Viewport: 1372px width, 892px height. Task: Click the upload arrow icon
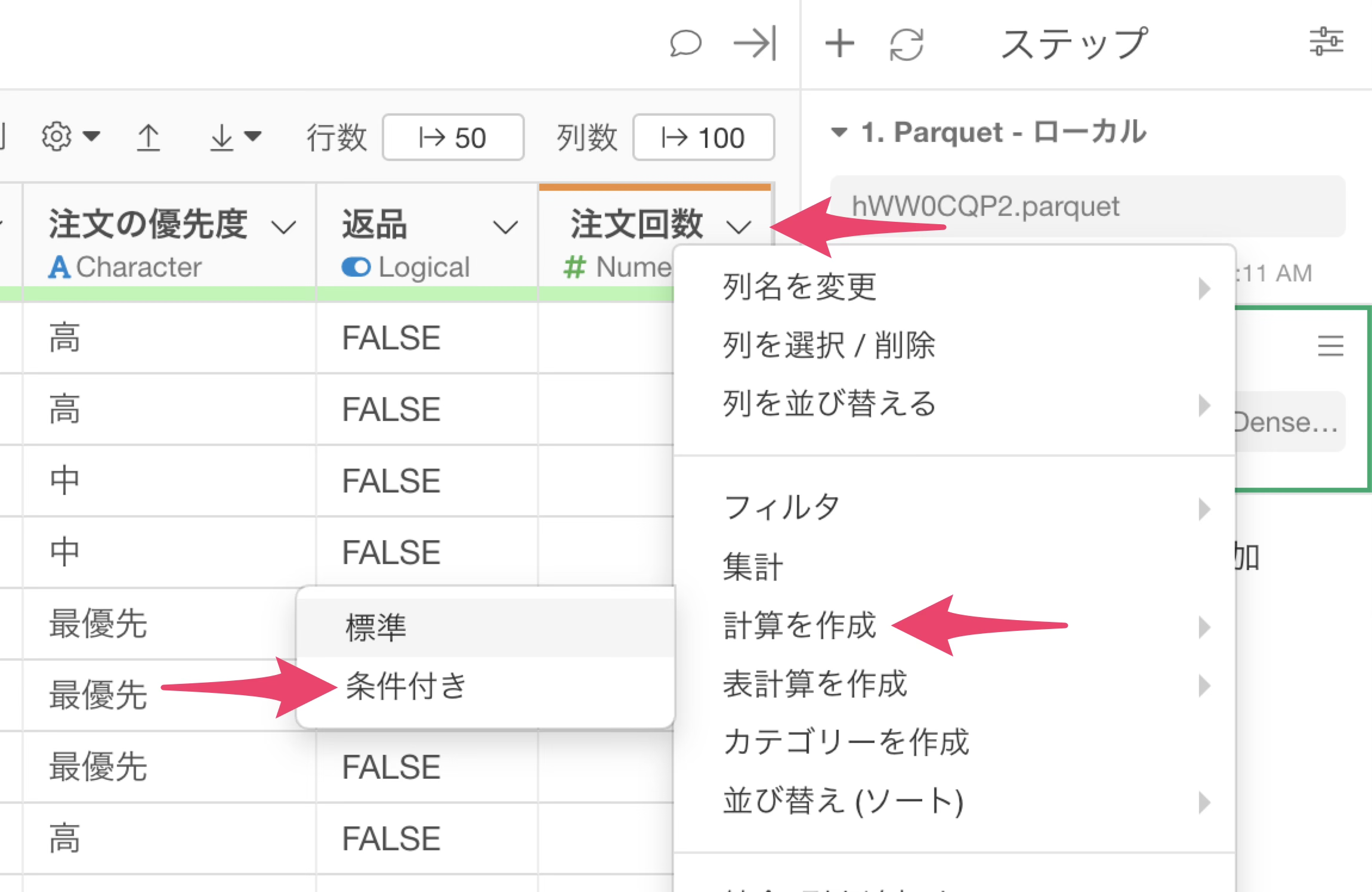click(x=148, y=137)
